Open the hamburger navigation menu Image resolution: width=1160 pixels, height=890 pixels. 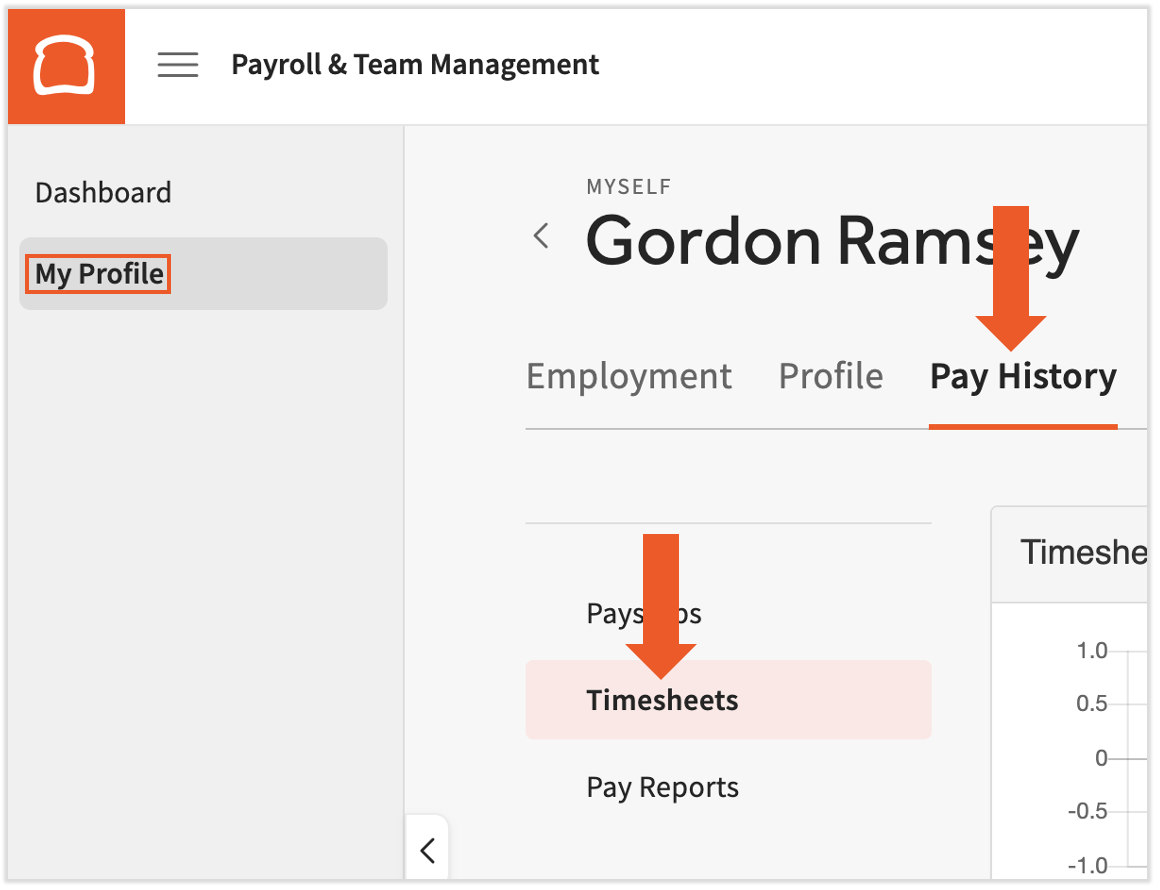pyautogui.click(x=178, y=65)
